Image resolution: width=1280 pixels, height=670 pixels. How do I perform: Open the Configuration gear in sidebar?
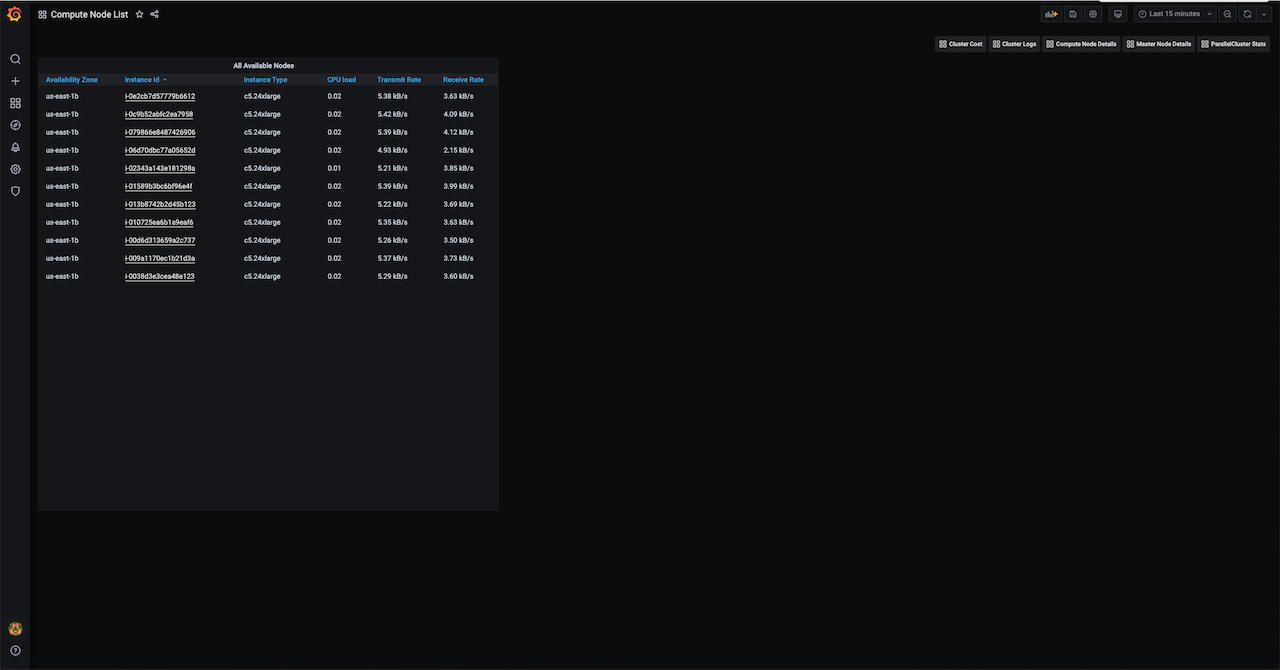pos(15,169)
